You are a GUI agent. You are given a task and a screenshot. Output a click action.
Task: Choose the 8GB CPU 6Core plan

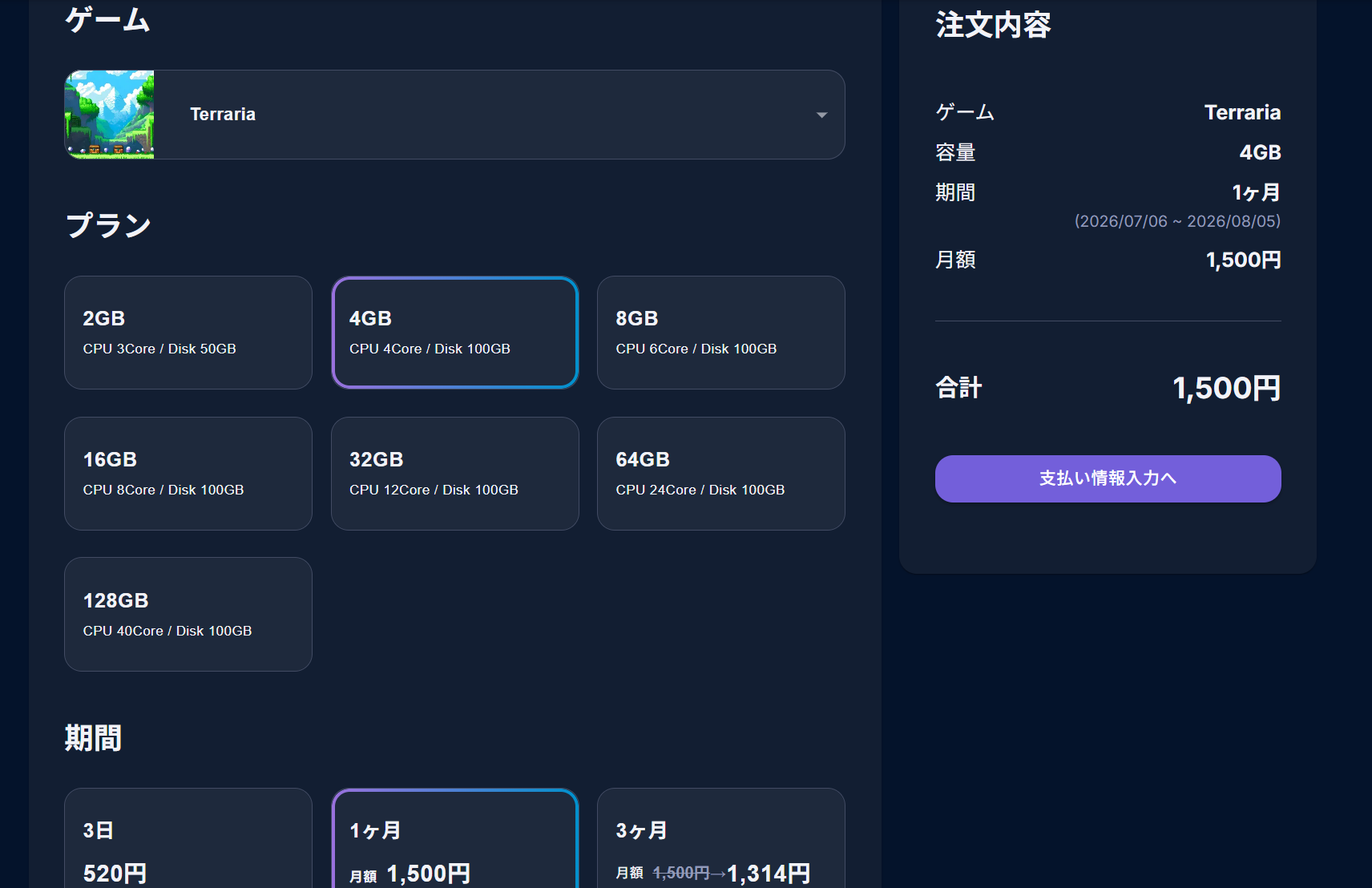721,333
